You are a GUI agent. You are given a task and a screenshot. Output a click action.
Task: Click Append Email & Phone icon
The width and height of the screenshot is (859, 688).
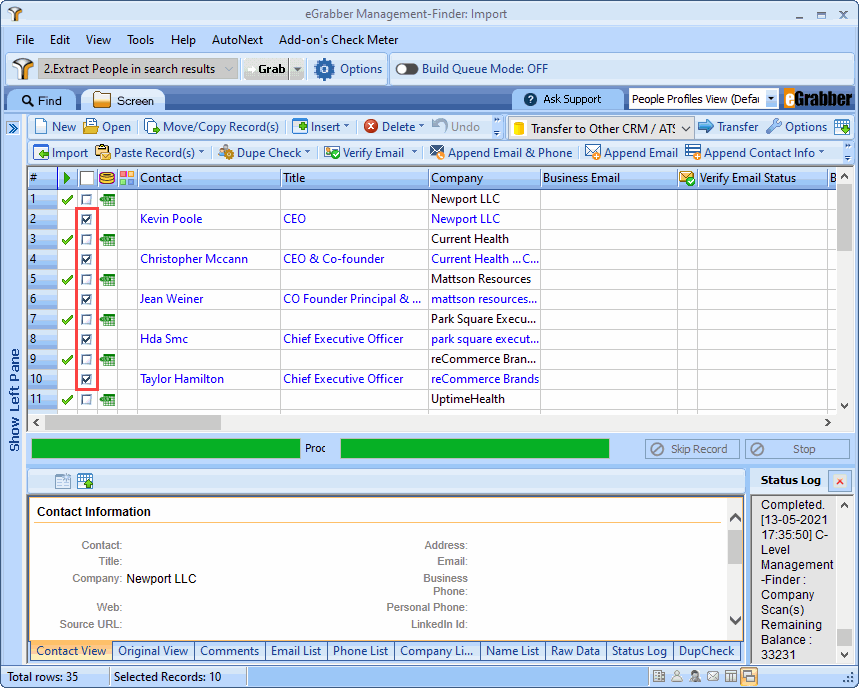click(x=437, y=153)
